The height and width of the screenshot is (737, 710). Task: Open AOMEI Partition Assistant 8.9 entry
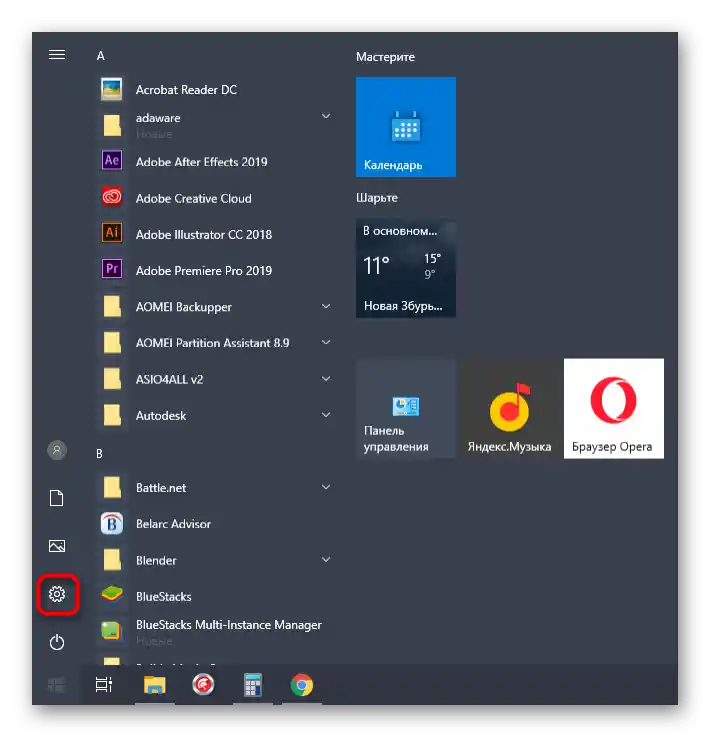(x=214, y=343)
